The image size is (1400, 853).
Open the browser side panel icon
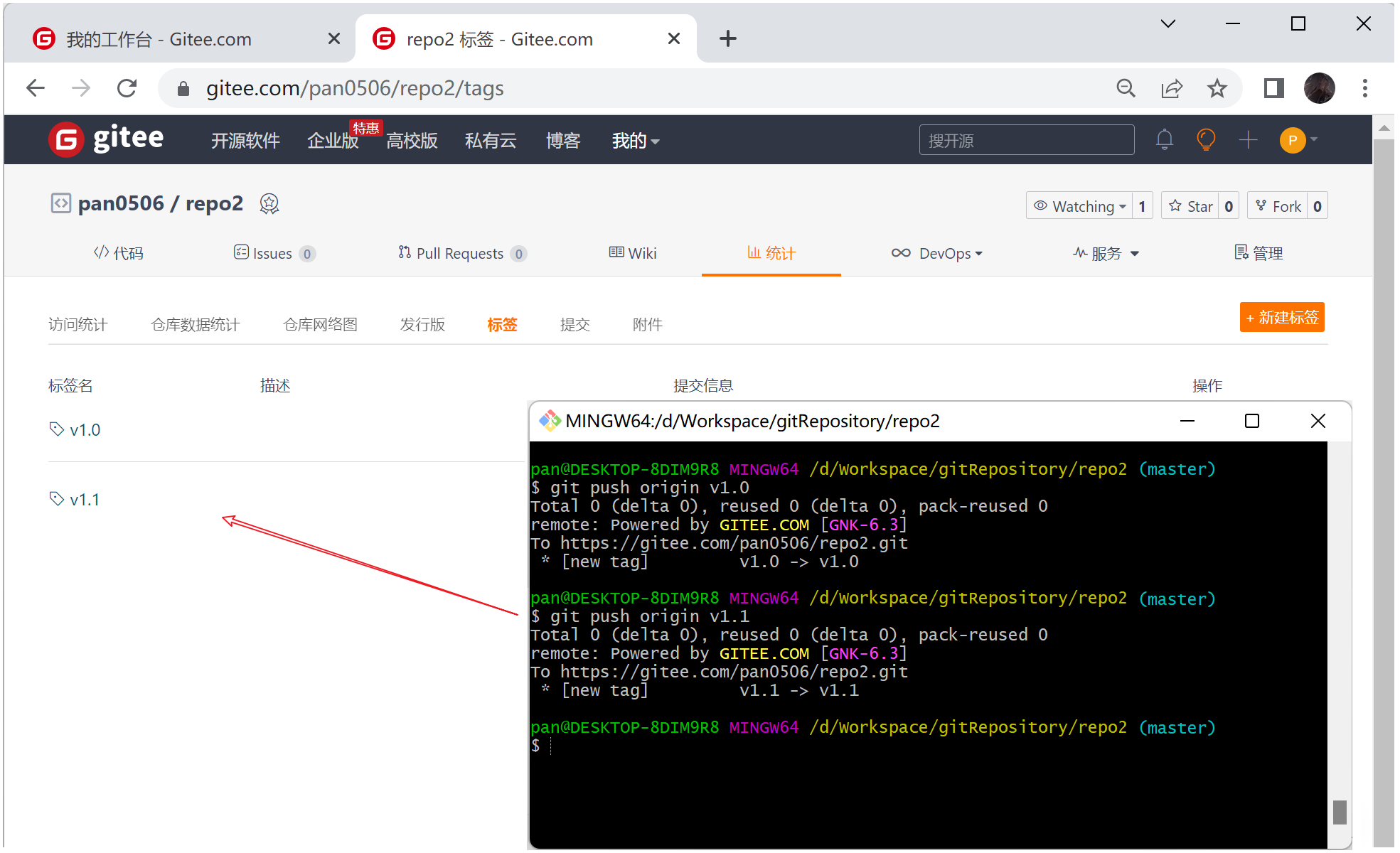1273,88
